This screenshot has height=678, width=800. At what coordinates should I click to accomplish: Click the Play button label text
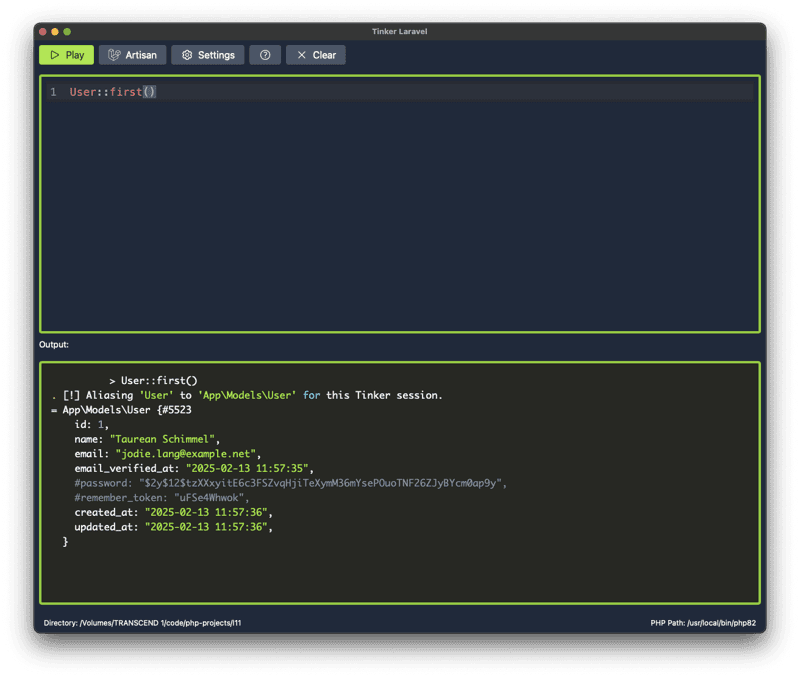pos(75,55)
